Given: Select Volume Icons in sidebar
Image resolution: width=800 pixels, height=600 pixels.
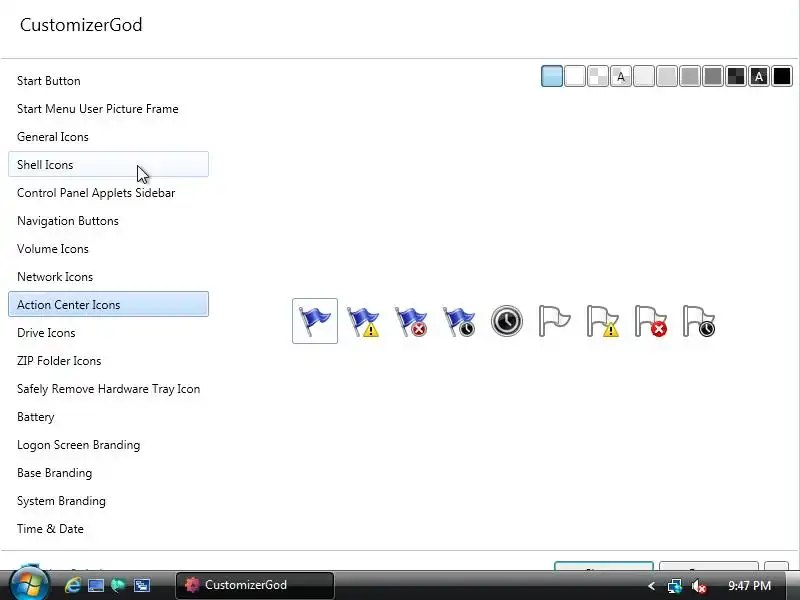Looking at the screenshot, I should [x=108, y=248].
